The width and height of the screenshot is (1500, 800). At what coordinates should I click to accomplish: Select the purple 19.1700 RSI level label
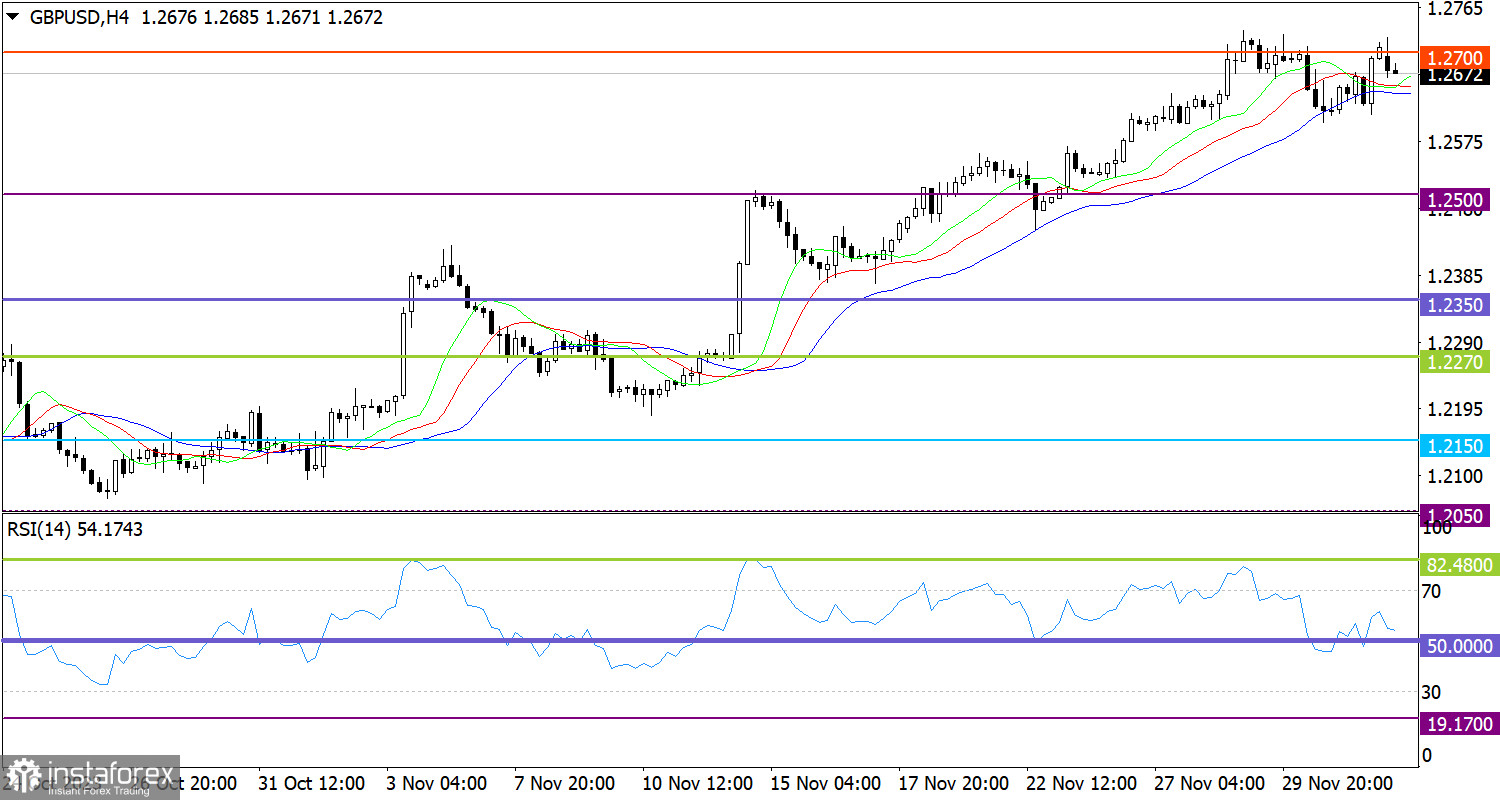1458,723
